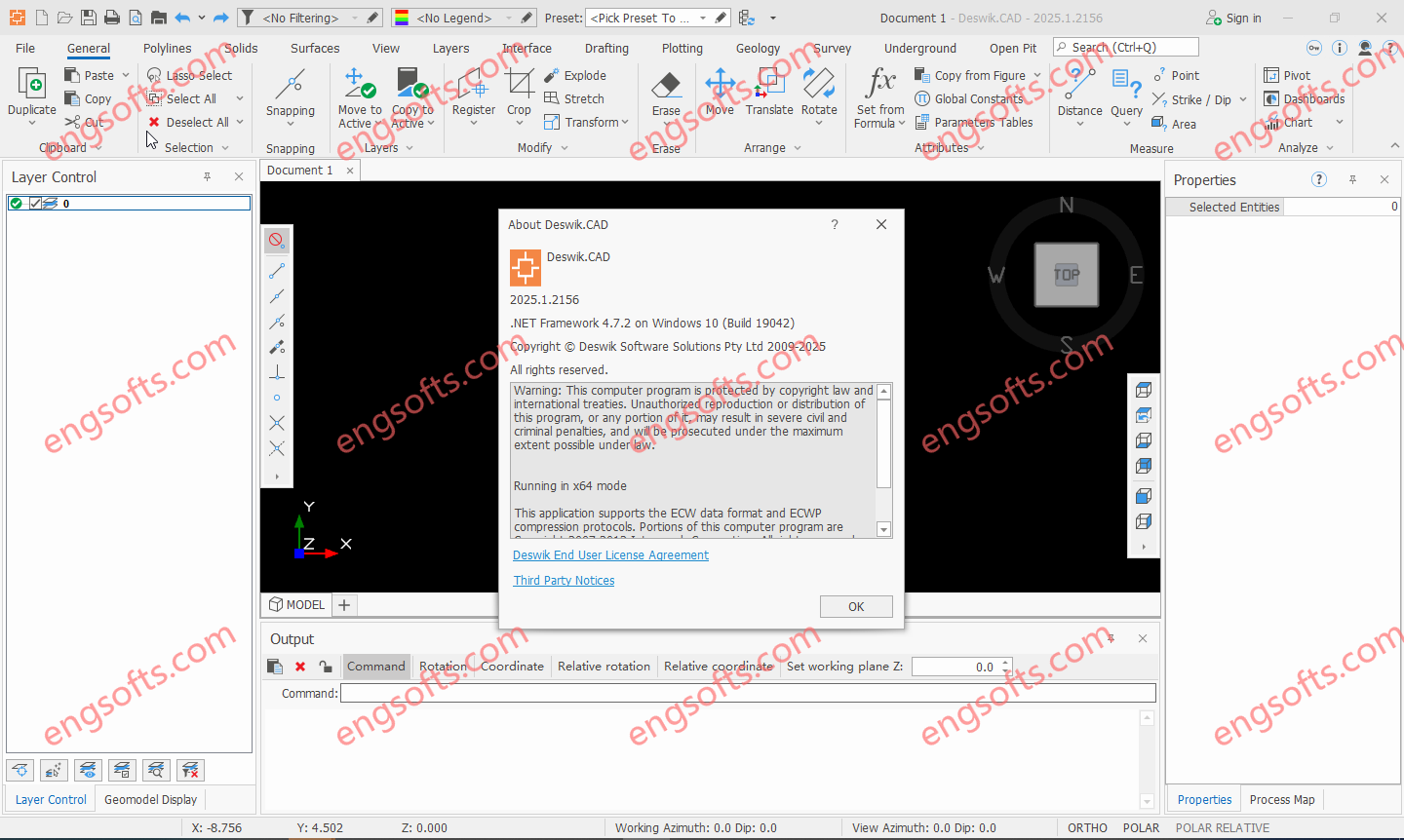1404x840 pixels.
Task: Click the Command input field
Action: click(747, 693)
